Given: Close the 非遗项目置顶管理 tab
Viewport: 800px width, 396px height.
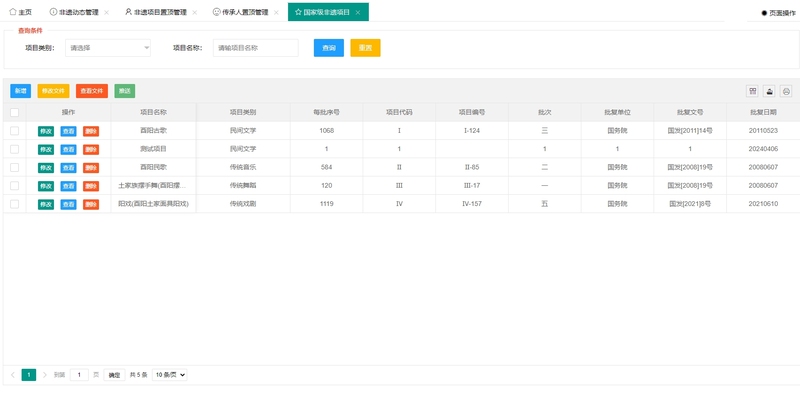Looking at the screenshot, I should [194, 12].
